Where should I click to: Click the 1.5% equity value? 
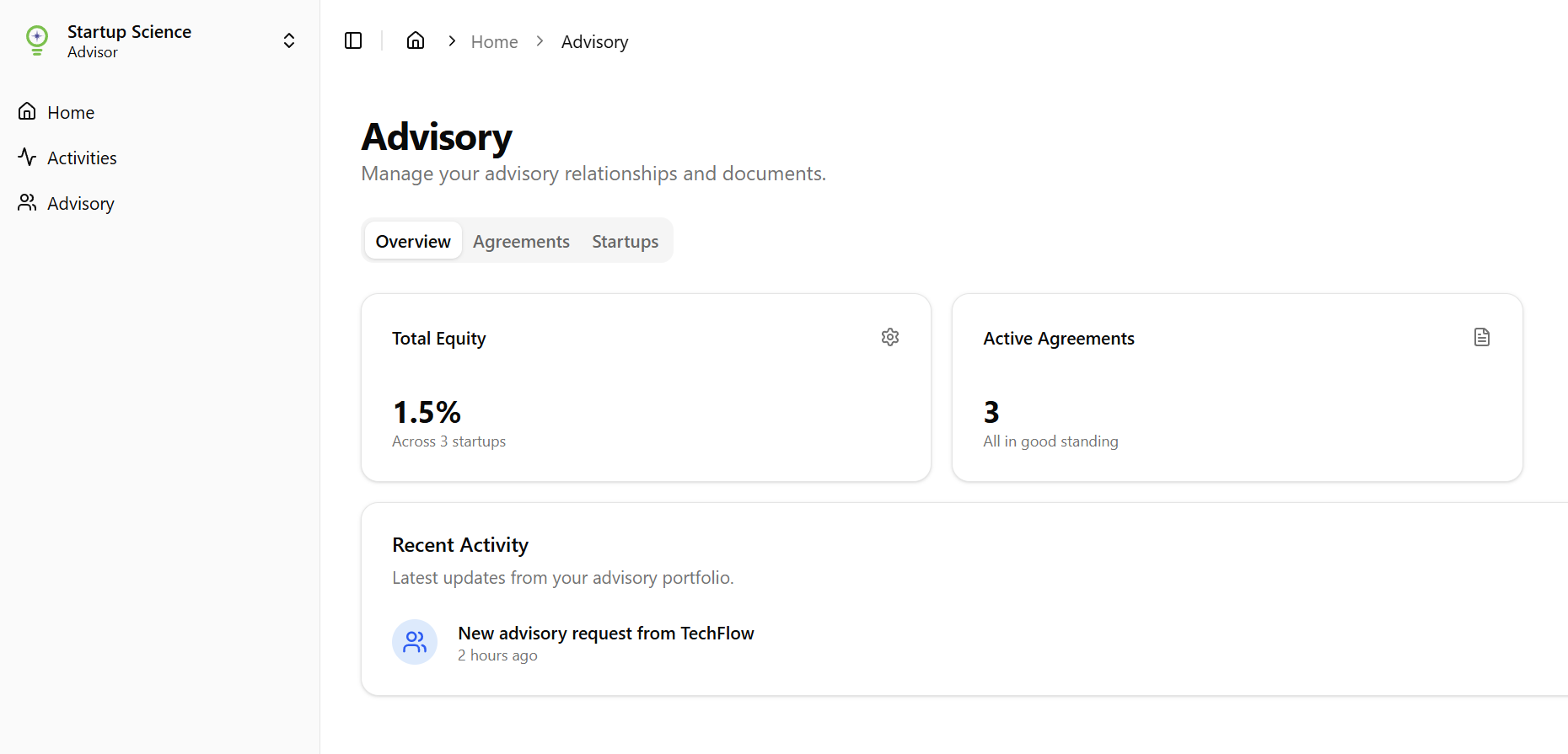click(x=427, y=412)
